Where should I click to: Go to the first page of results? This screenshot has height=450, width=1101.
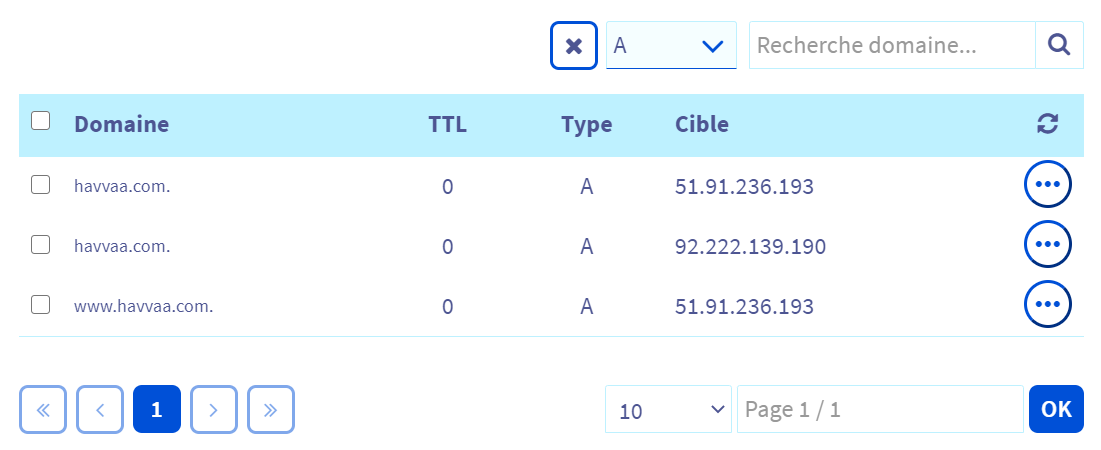[42, 409]
